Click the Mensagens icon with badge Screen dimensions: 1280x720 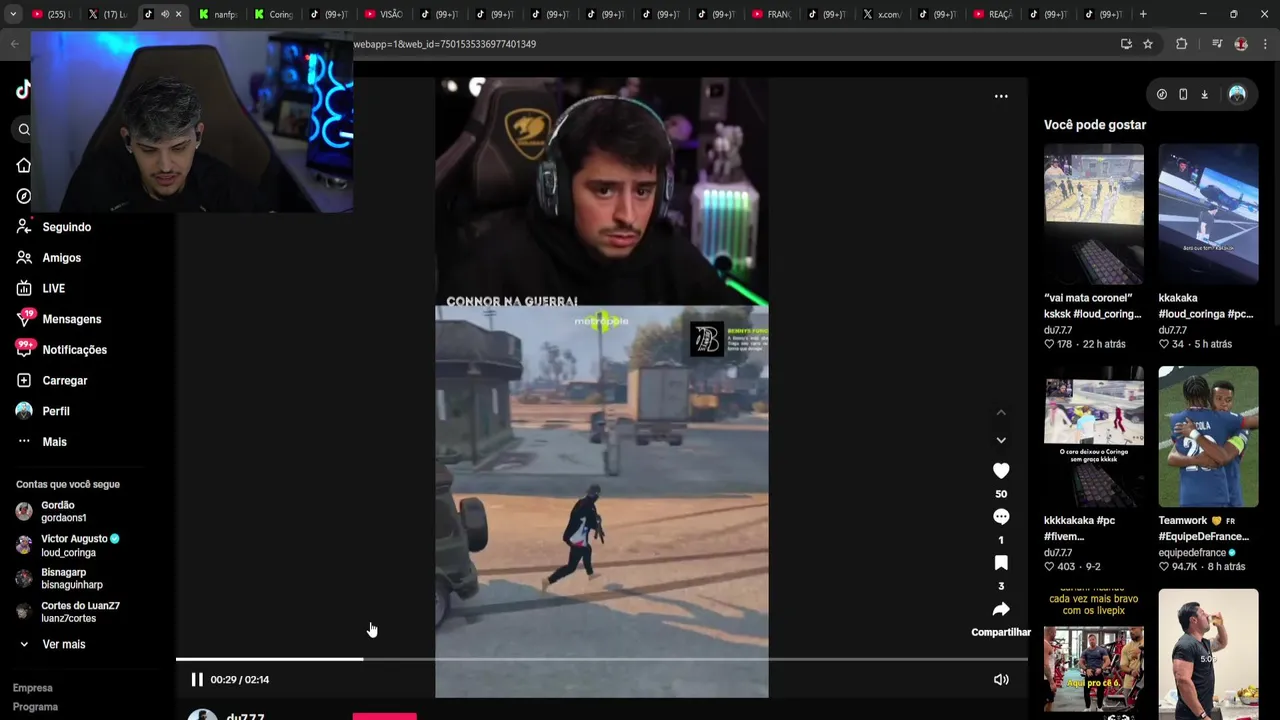[x=24, y=319]
